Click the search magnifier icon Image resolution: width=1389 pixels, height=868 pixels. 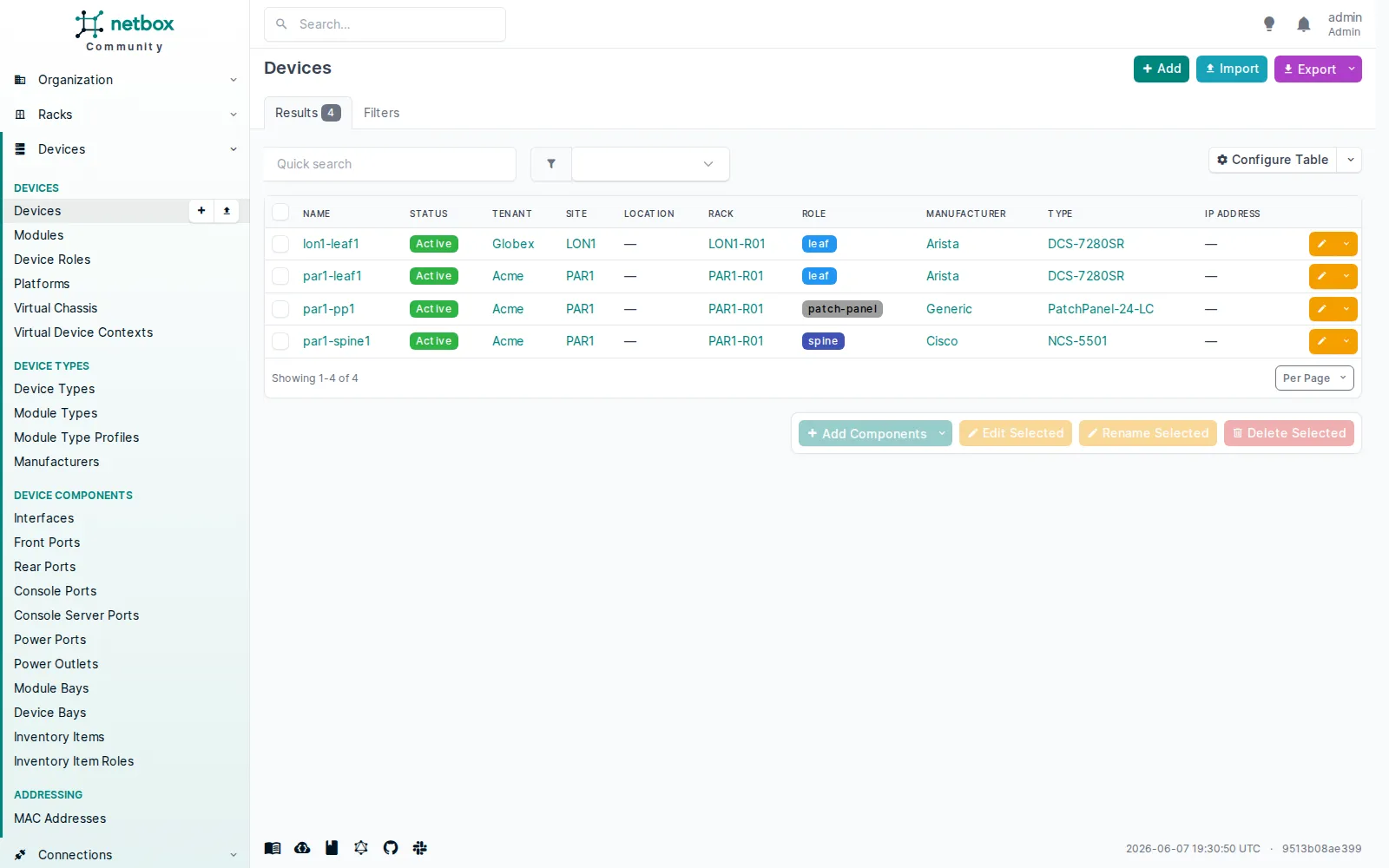tap(281, 24)
